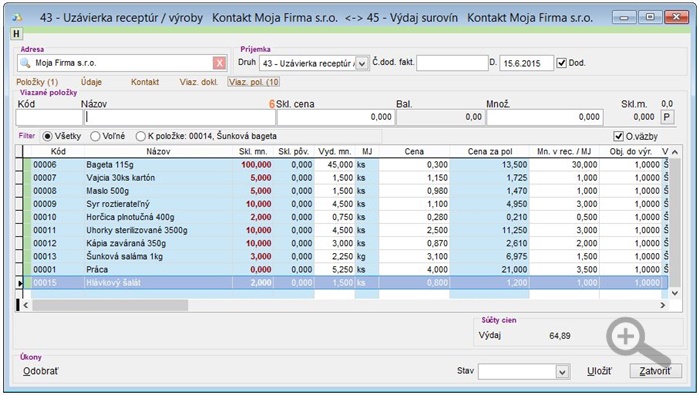Clear the address with the red X button

[219, 63]
